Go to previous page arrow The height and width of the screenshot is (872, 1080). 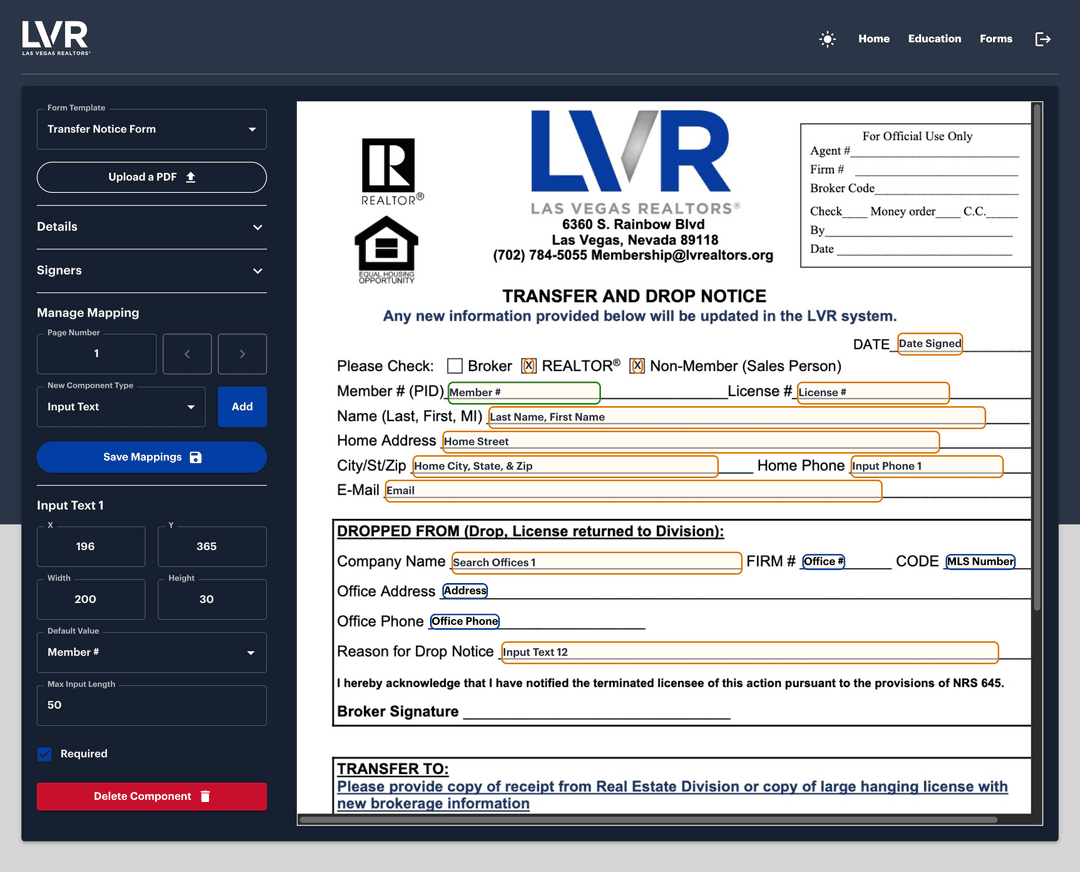187,353
